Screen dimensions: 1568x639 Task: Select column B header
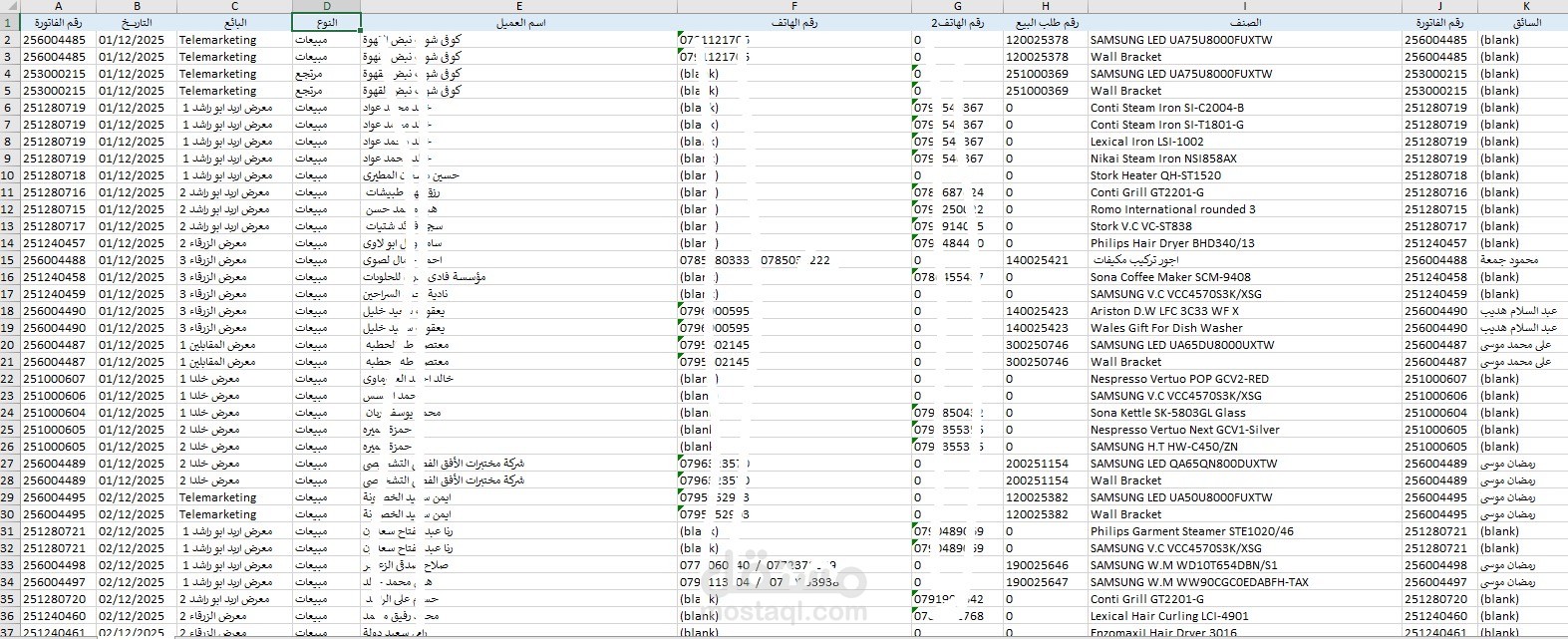pyautogui.click(x=137, y=6)
